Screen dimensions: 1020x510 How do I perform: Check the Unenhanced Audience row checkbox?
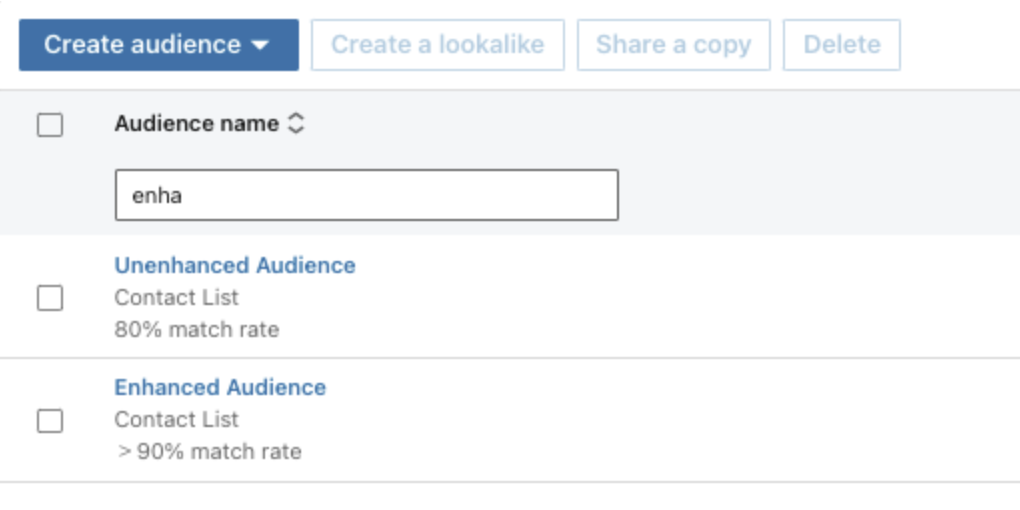click(x=50, y=298)
